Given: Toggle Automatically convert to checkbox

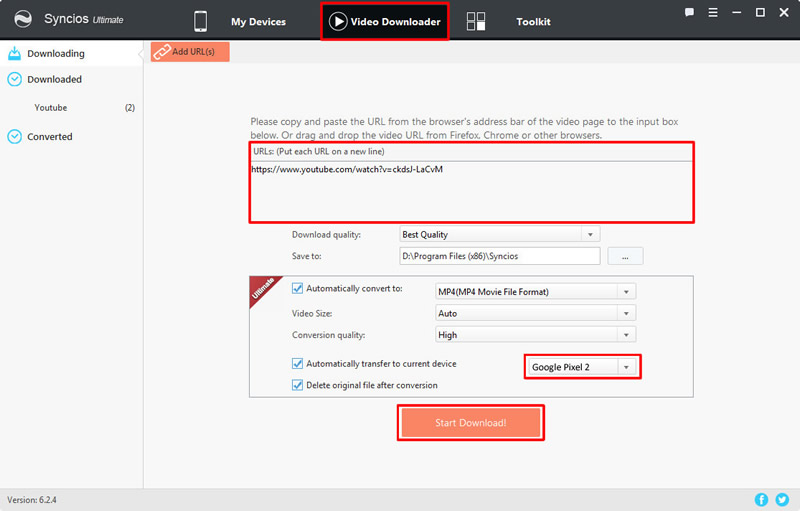Looking at the screenshot, I should [x=297, y=288].
